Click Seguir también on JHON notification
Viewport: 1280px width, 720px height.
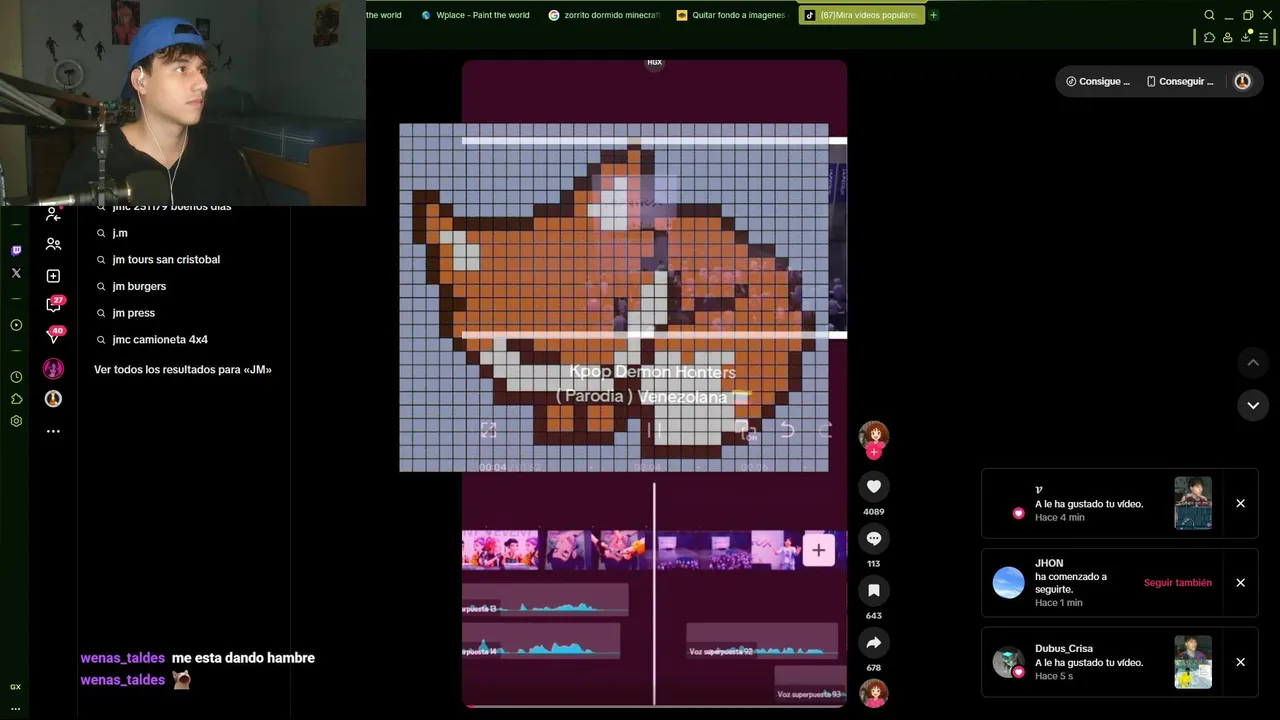(1177, 583)
